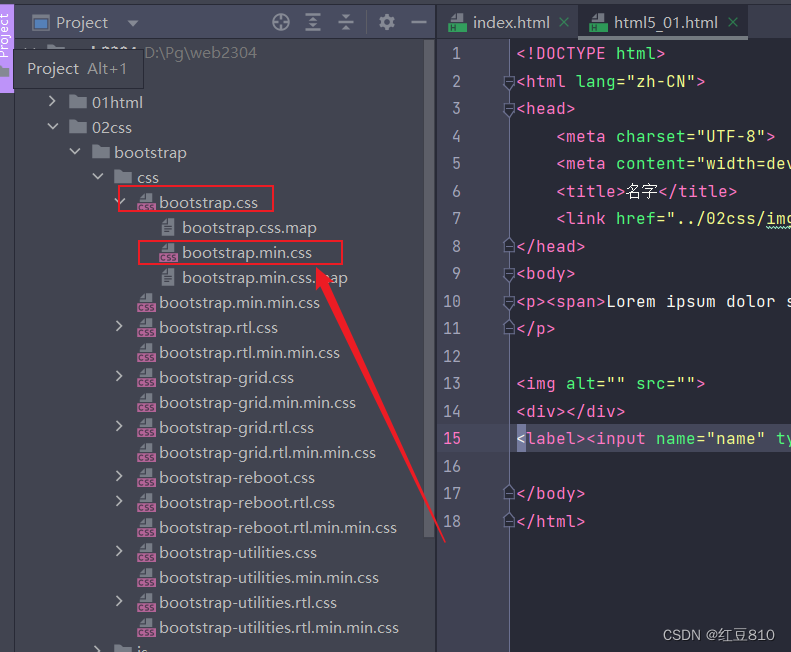Select bootstrap.rtl.css file name
Viewport: 791px width, 652px height.
coord(218,328)
